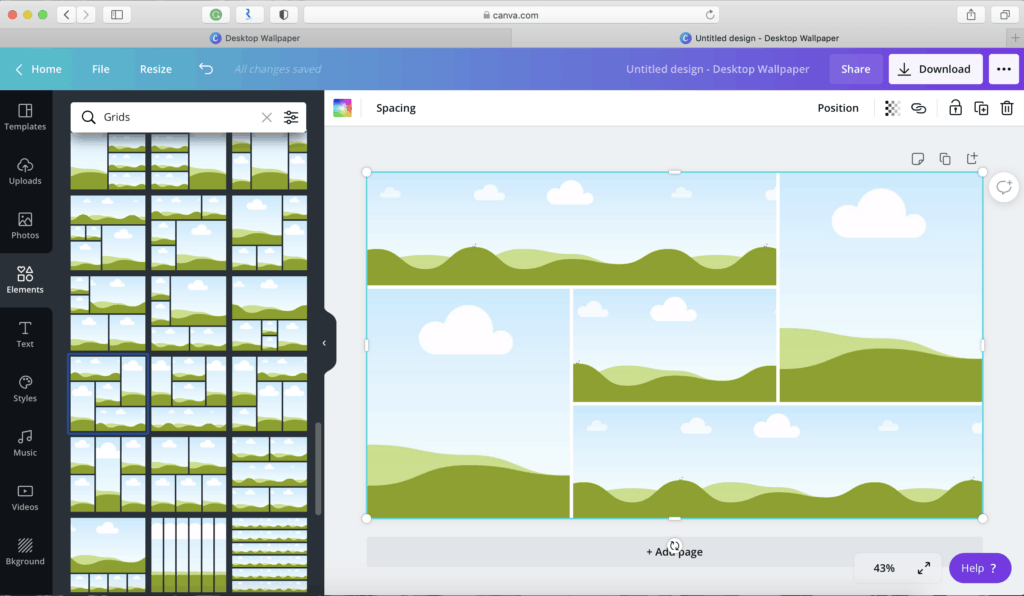Add notes to page icon
This screenshot has height=596, width=1024.
[918, 159]
